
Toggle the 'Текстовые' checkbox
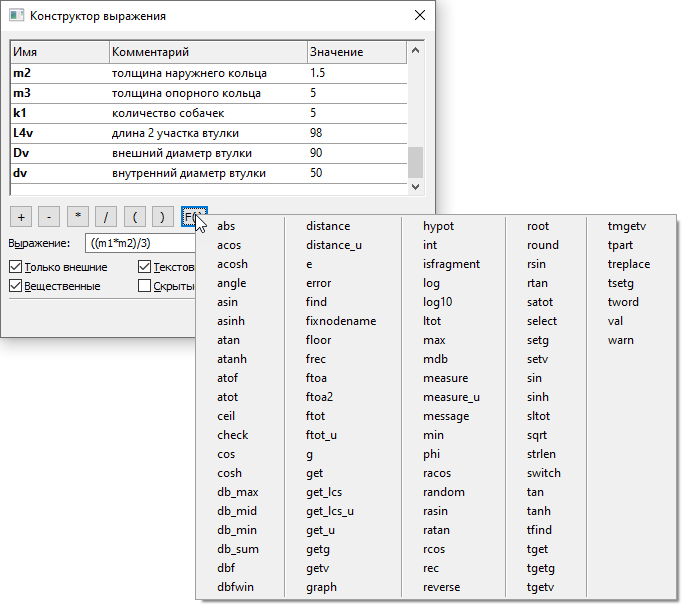tap(145, 267)
